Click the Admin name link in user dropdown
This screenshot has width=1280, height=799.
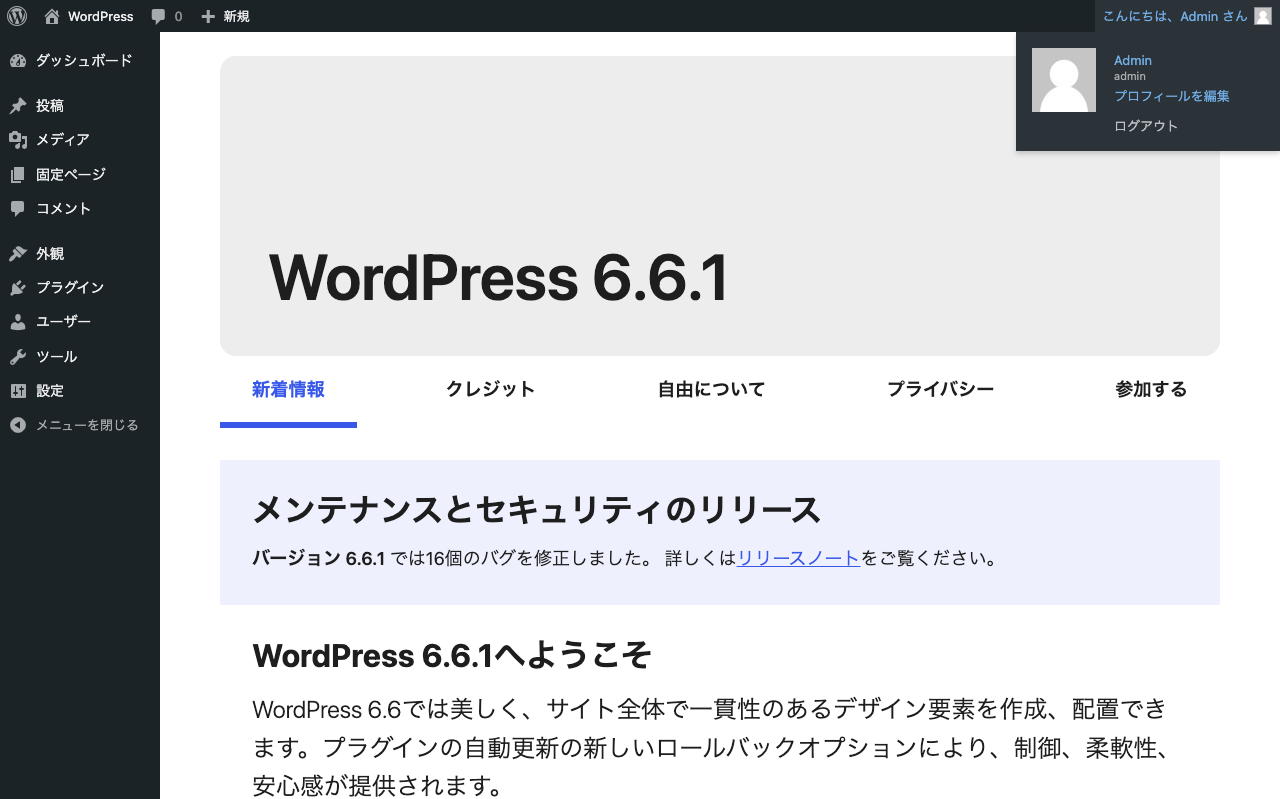point(1133,60)
